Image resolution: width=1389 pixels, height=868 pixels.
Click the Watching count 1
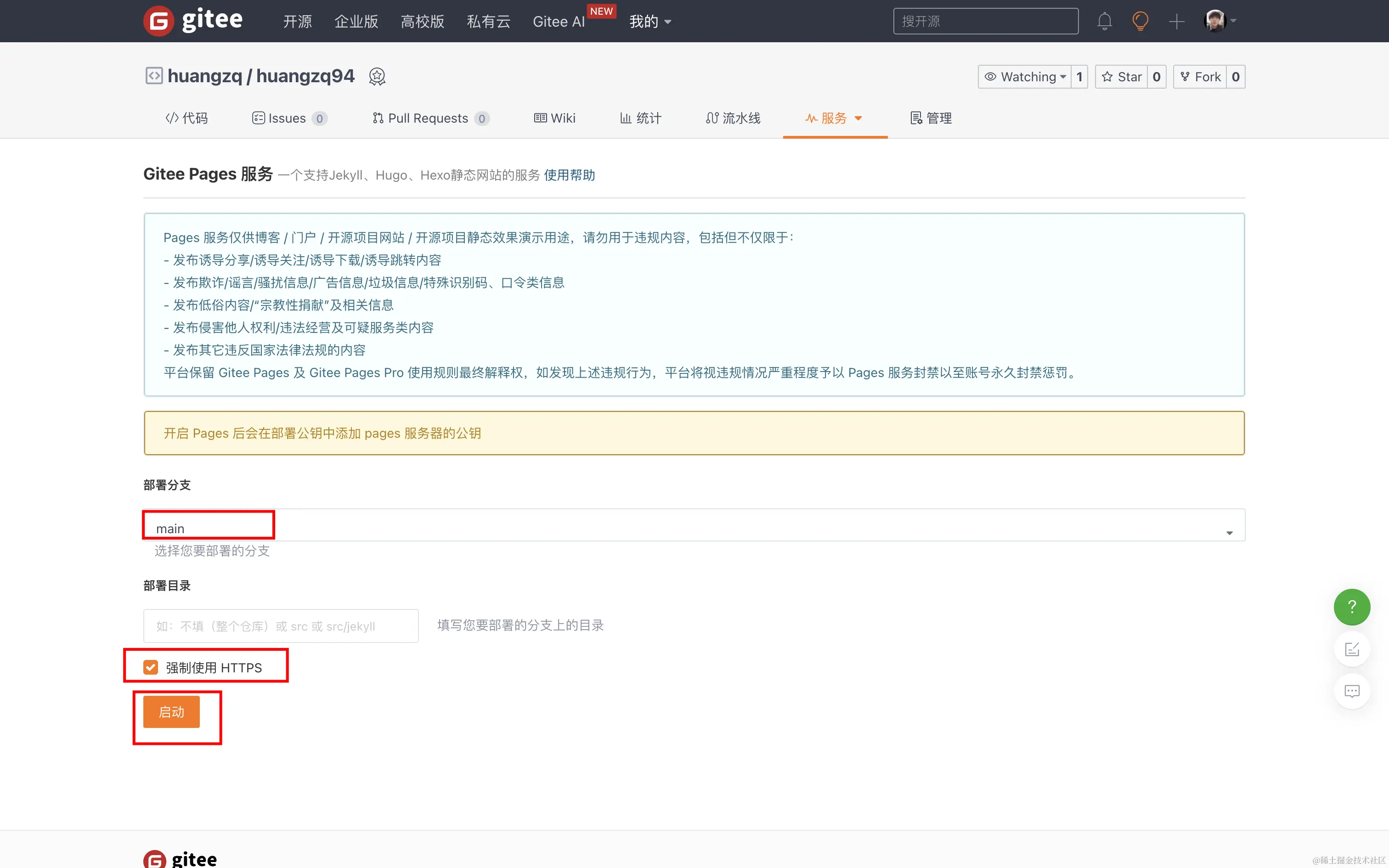click(x=1079, y=77)
